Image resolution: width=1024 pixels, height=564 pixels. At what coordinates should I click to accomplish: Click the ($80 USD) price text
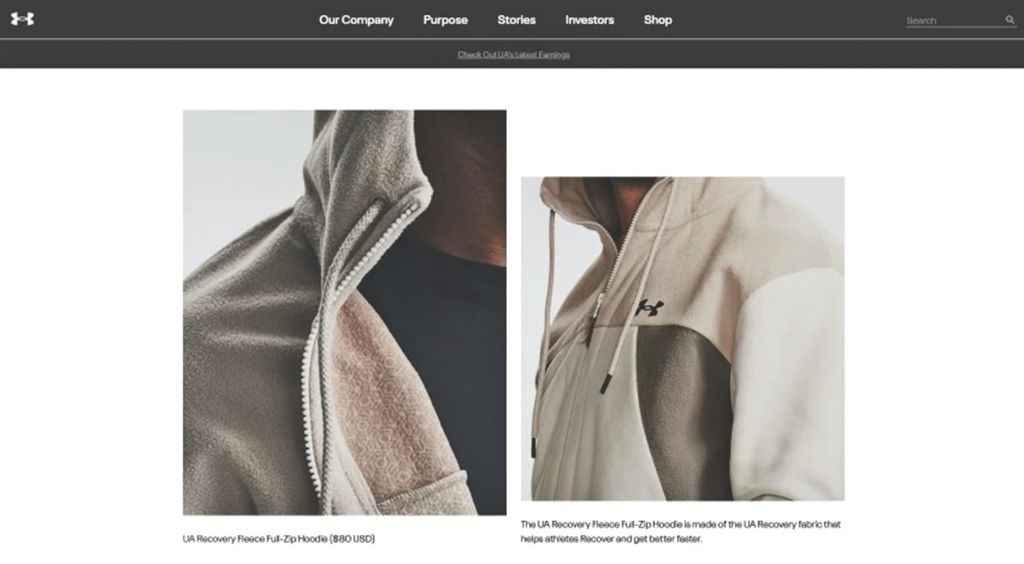(x=353, y=539)
